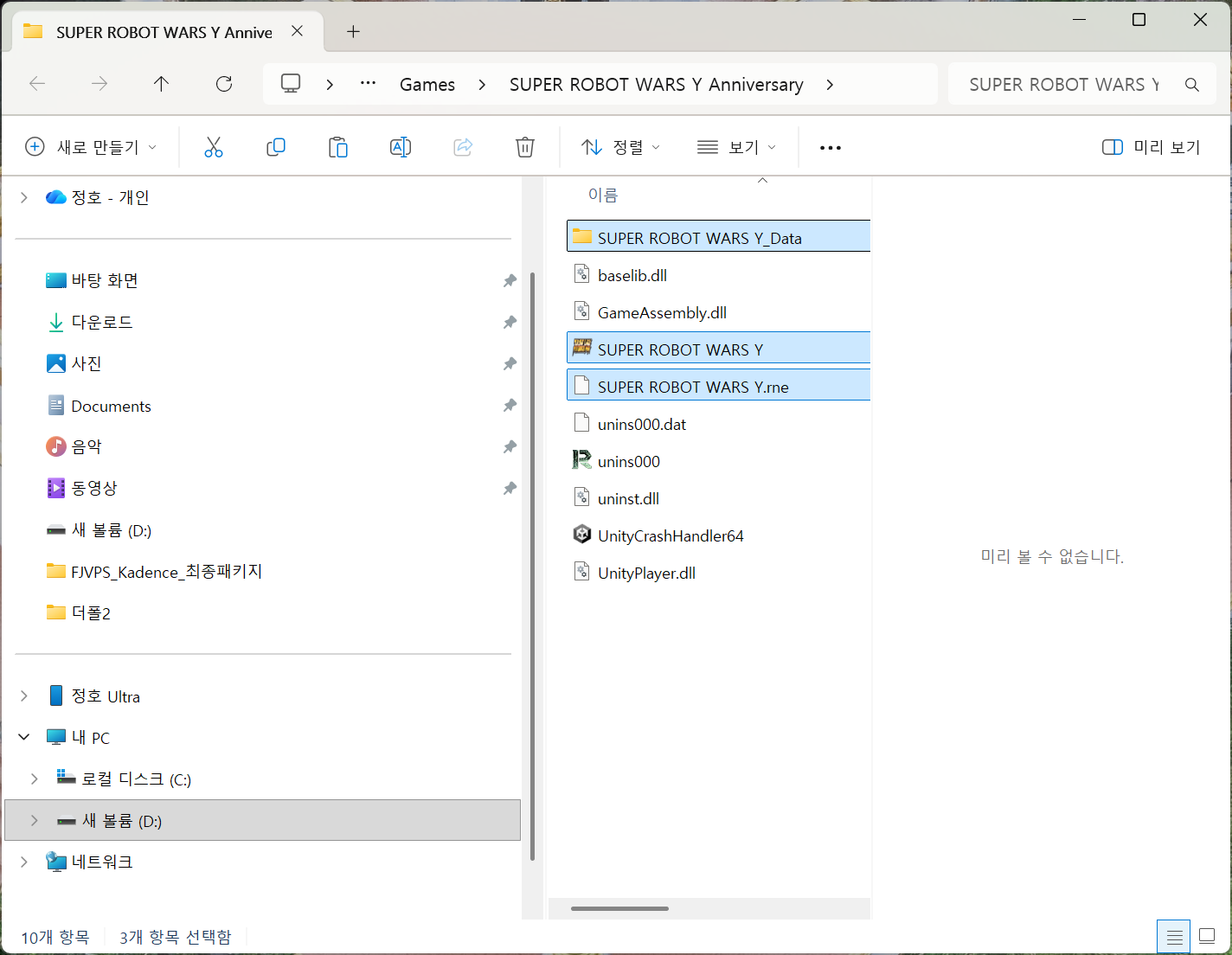The image size is (1232, 955).
Task: Click the Cut scissors icon
Action: tap(214, 147)
